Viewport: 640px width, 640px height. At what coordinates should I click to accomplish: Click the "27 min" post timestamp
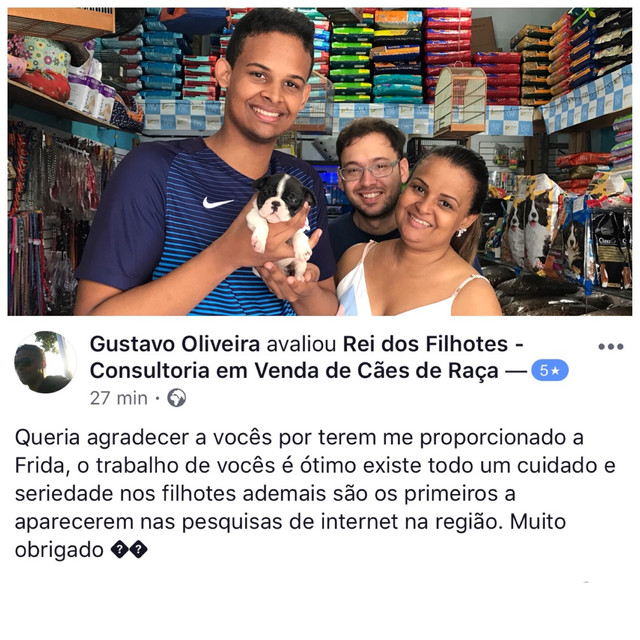[x=118, y=398]
